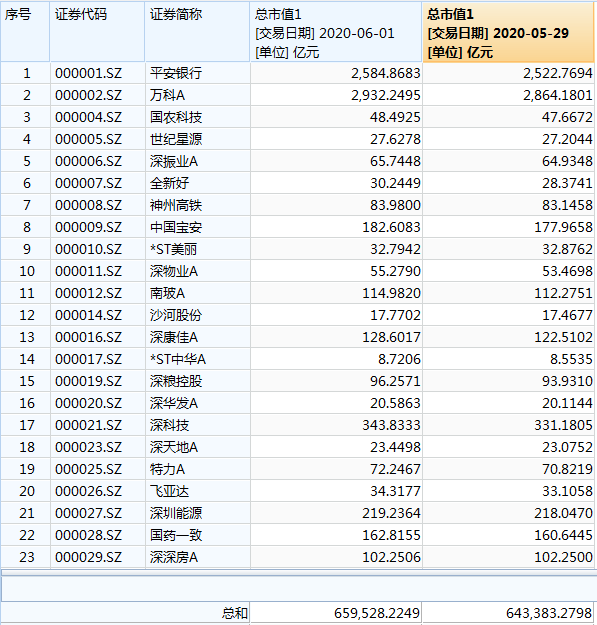Image resolution: width=597 pixels, height=625 pixels.
Task: Select the *ST美丽 name cell
Action: 198,249
